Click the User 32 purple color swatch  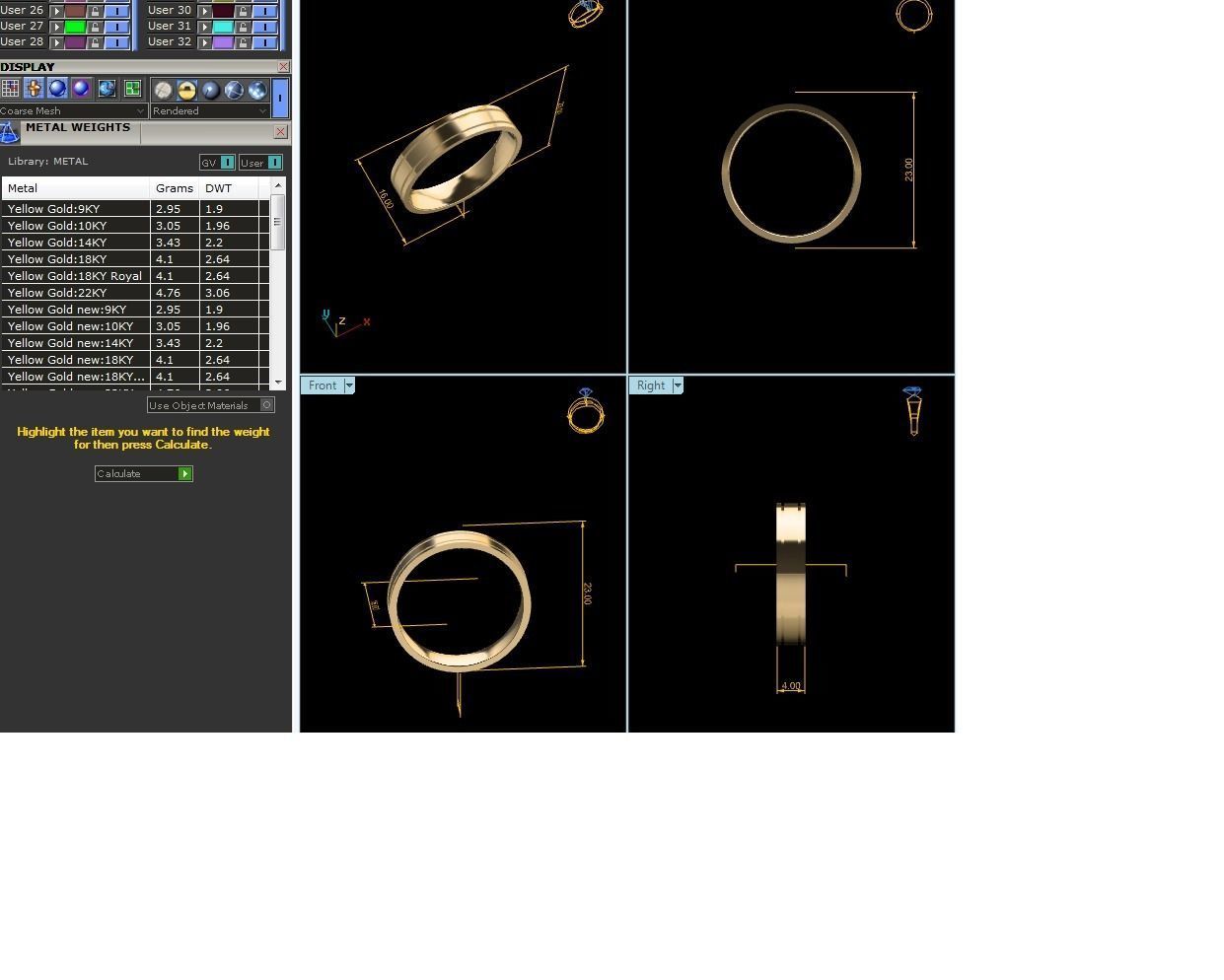(x=223, y=42)
